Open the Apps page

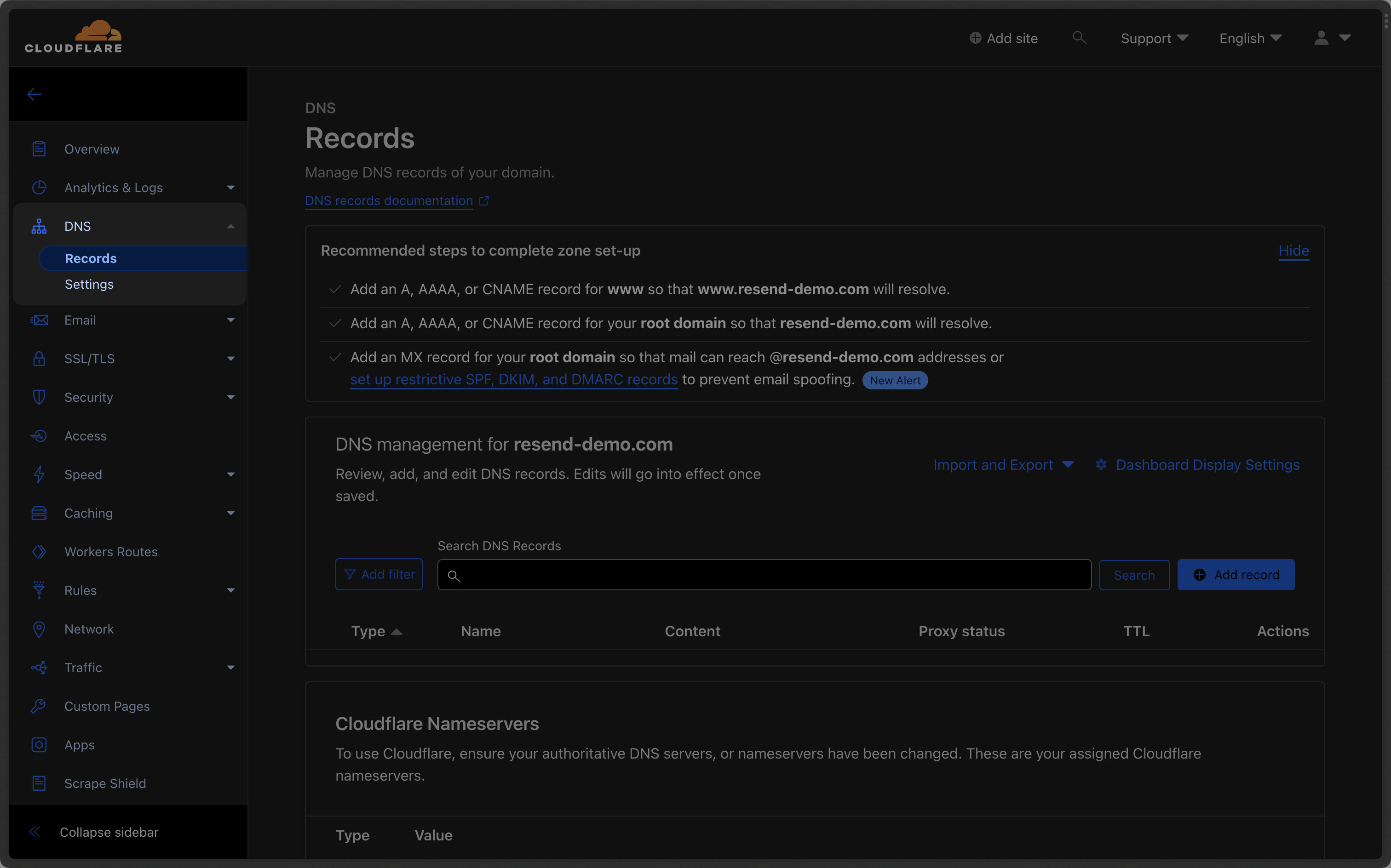79,745
